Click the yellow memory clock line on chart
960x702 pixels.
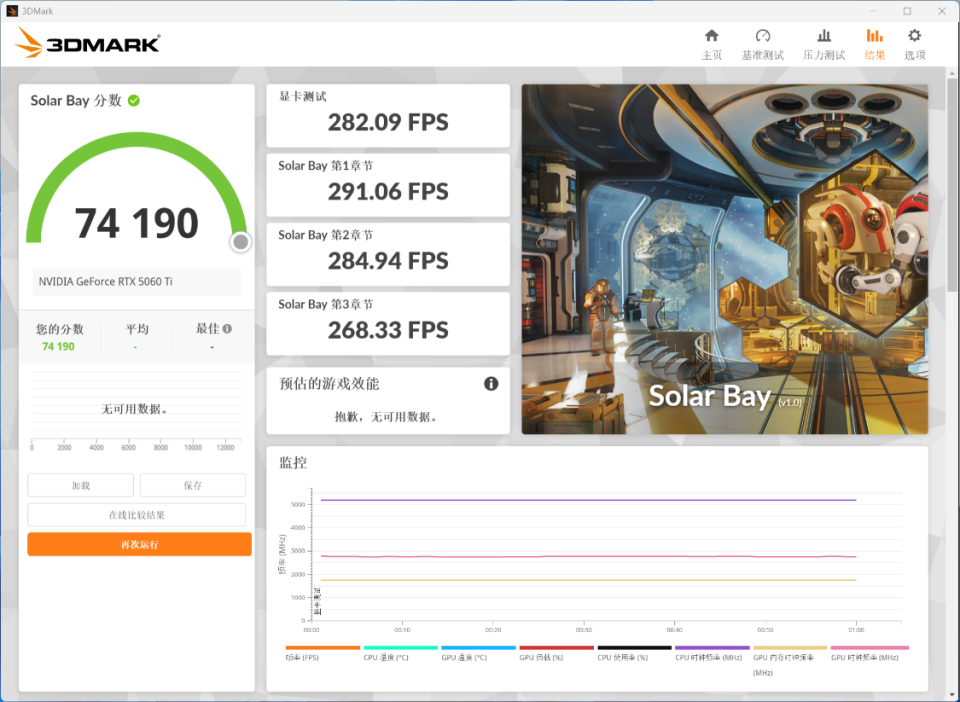(588, 580)
